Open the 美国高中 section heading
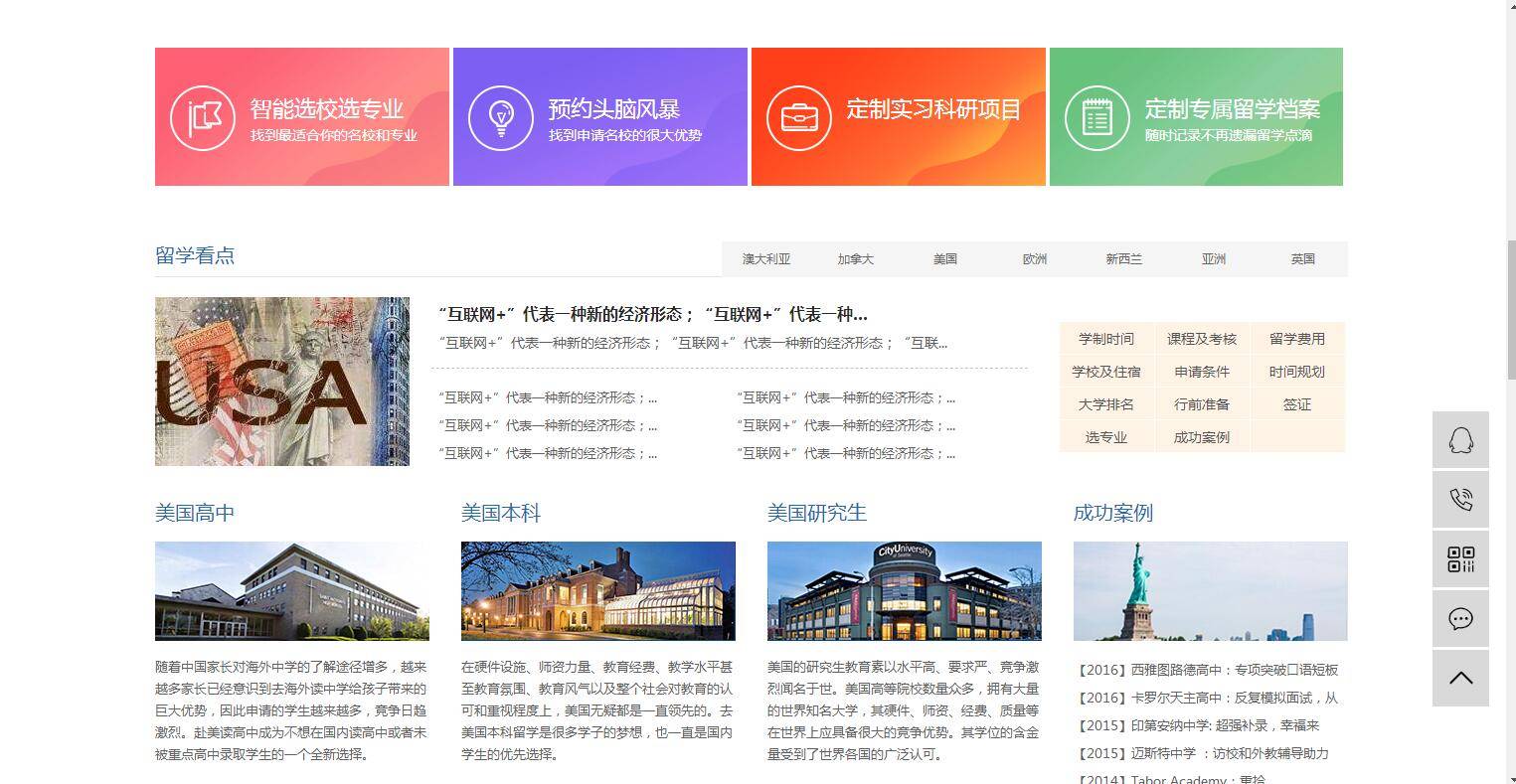 [x=195, y=513]
